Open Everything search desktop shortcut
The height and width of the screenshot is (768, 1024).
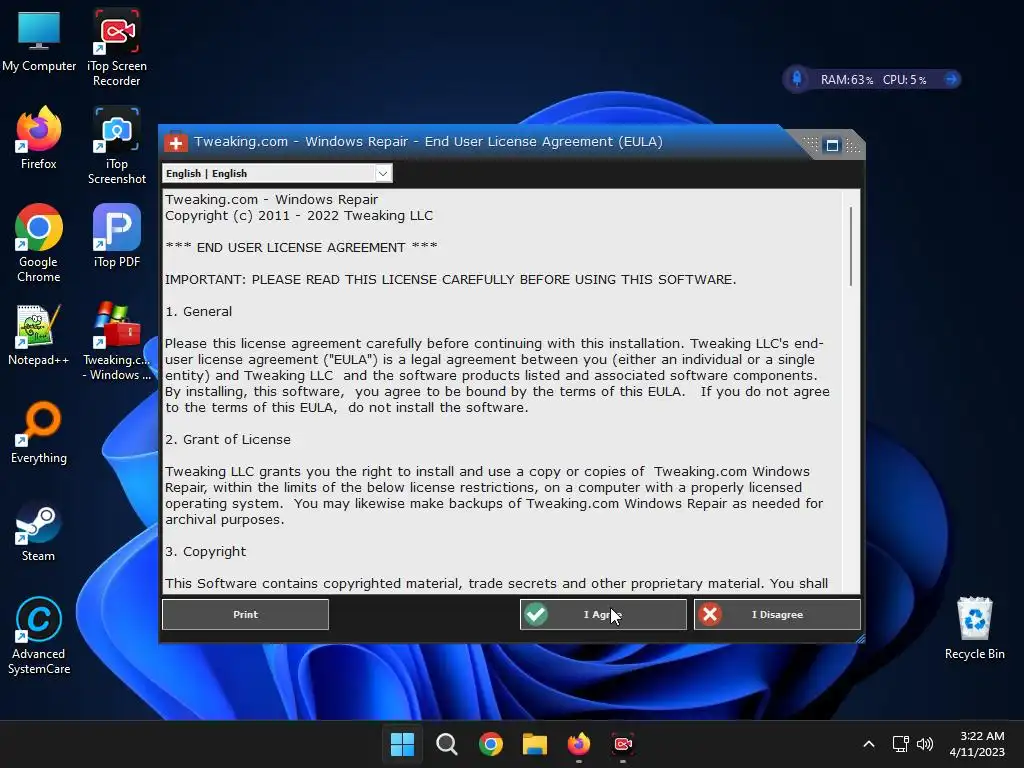[39, 432]
